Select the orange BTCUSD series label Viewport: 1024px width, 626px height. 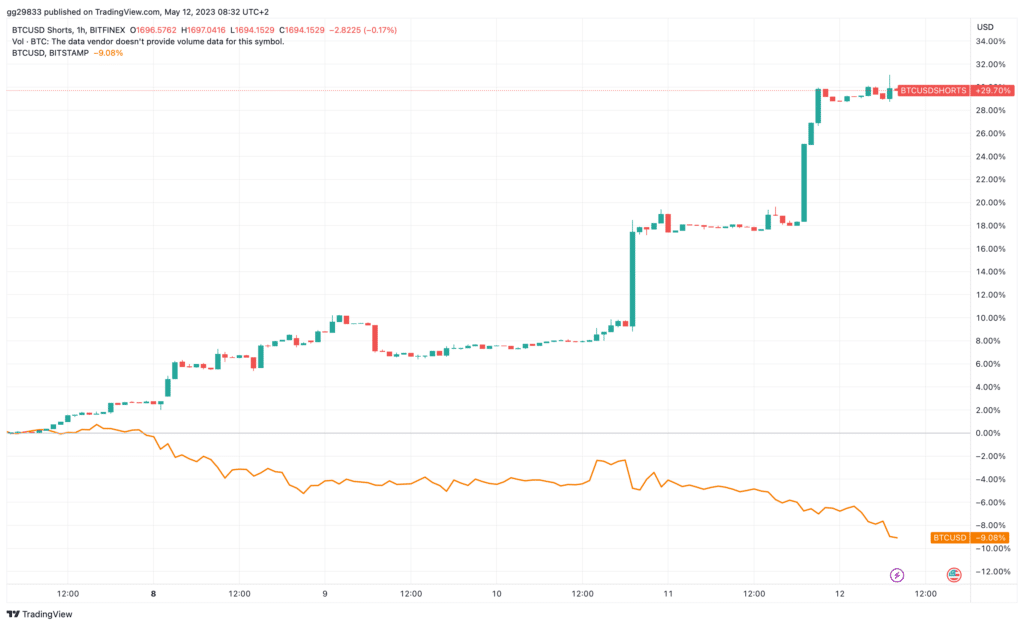[950, 538]
